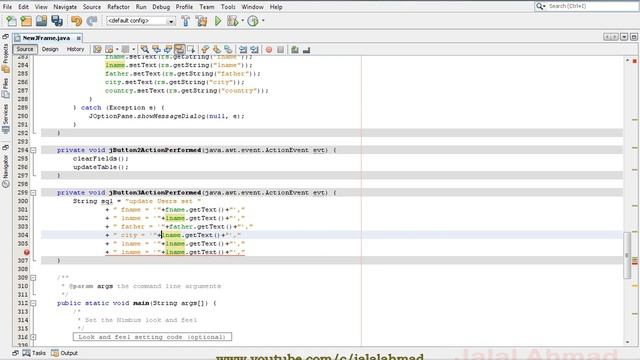640x360 pixels.
Task: Switch editor to History view
Action: pyautogui.click(x=76, y=49)
